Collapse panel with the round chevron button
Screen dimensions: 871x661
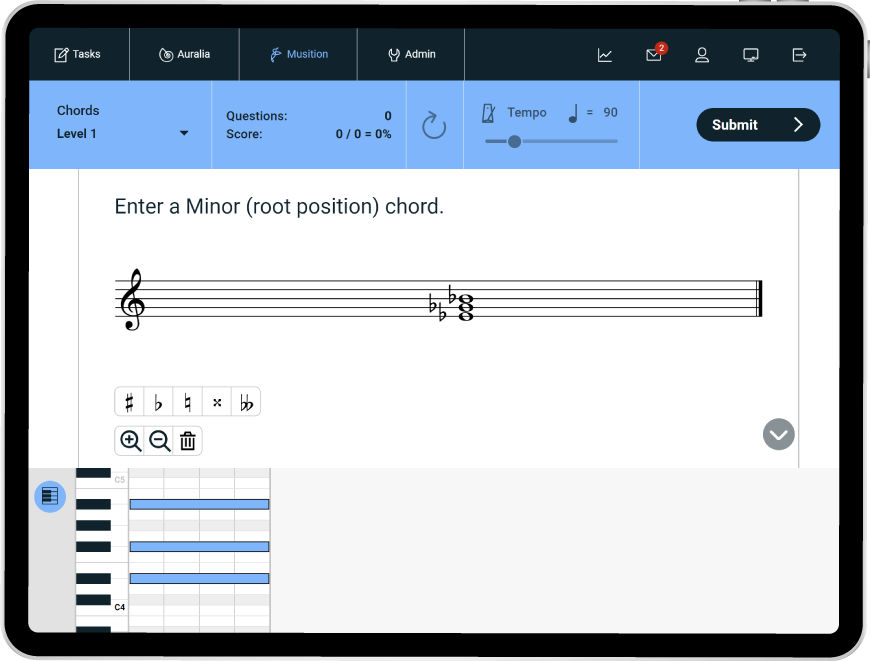(x=778, y=434)
